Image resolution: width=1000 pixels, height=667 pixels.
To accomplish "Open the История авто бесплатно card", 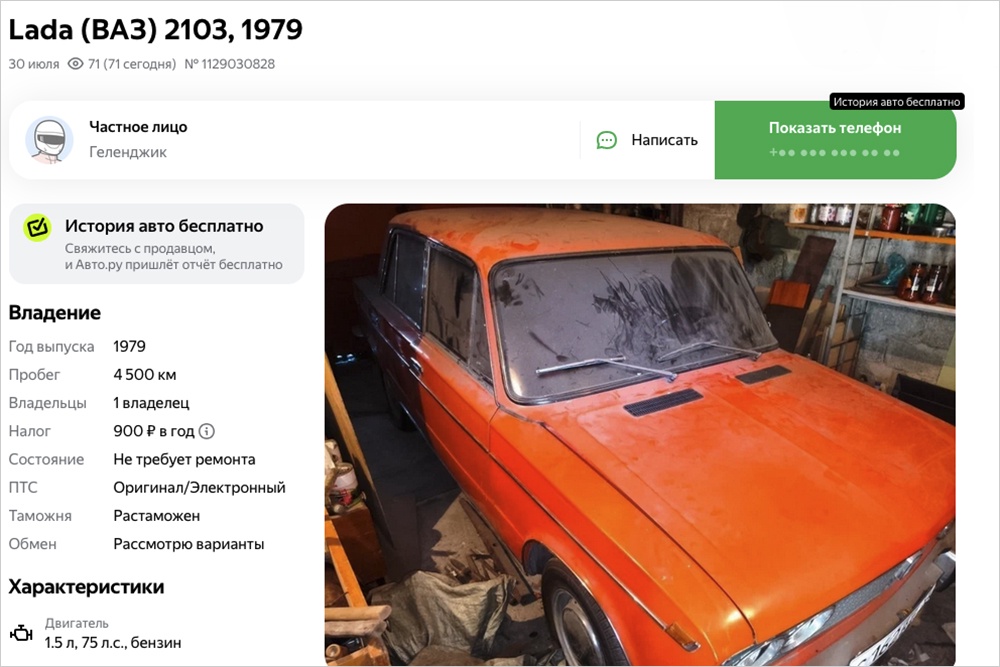I will [156, 244].
